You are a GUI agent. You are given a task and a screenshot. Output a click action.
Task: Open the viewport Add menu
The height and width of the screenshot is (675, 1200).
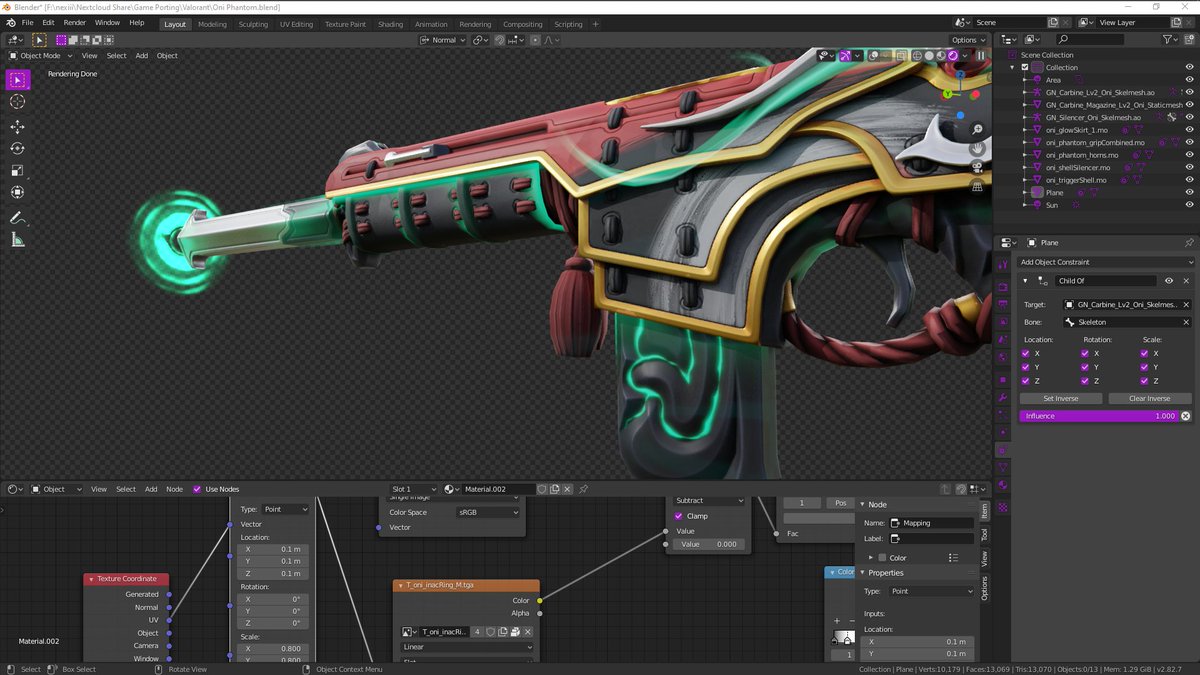(141, 56)
